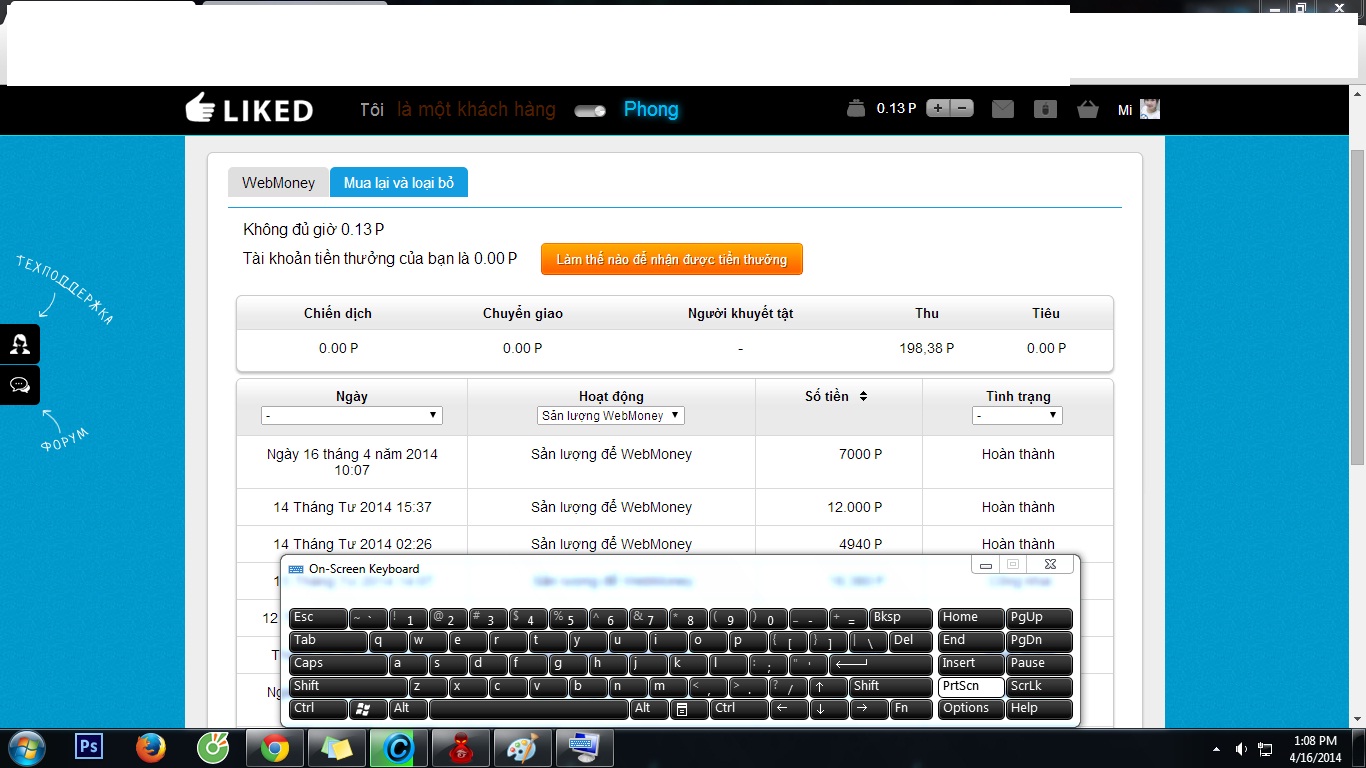This screenshot has height=768, width=1366.
Task: Click the space bar on On-Screen Keyboard
Action: 529,710
